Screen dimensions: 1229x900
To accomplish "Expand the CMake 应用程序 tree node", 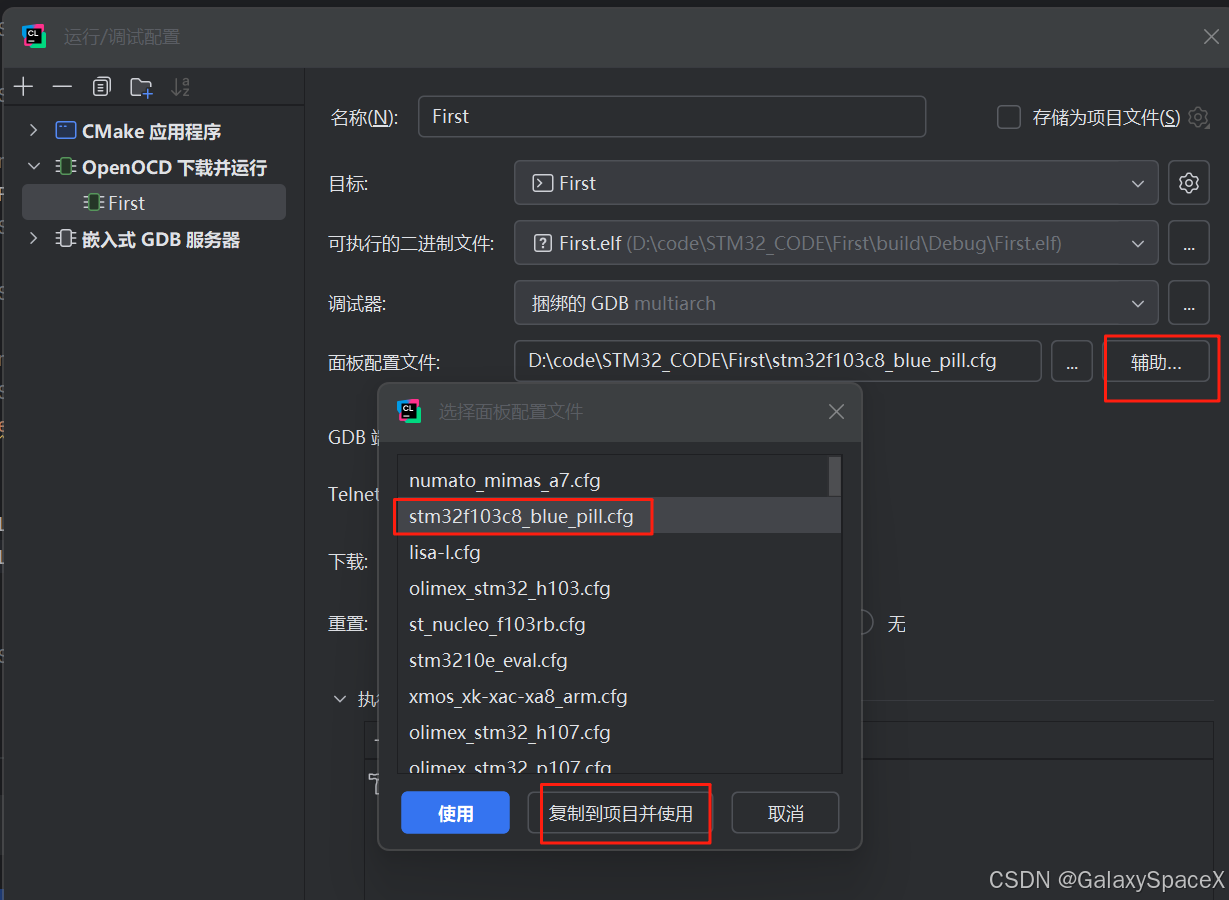I will [x=34, y=131].
